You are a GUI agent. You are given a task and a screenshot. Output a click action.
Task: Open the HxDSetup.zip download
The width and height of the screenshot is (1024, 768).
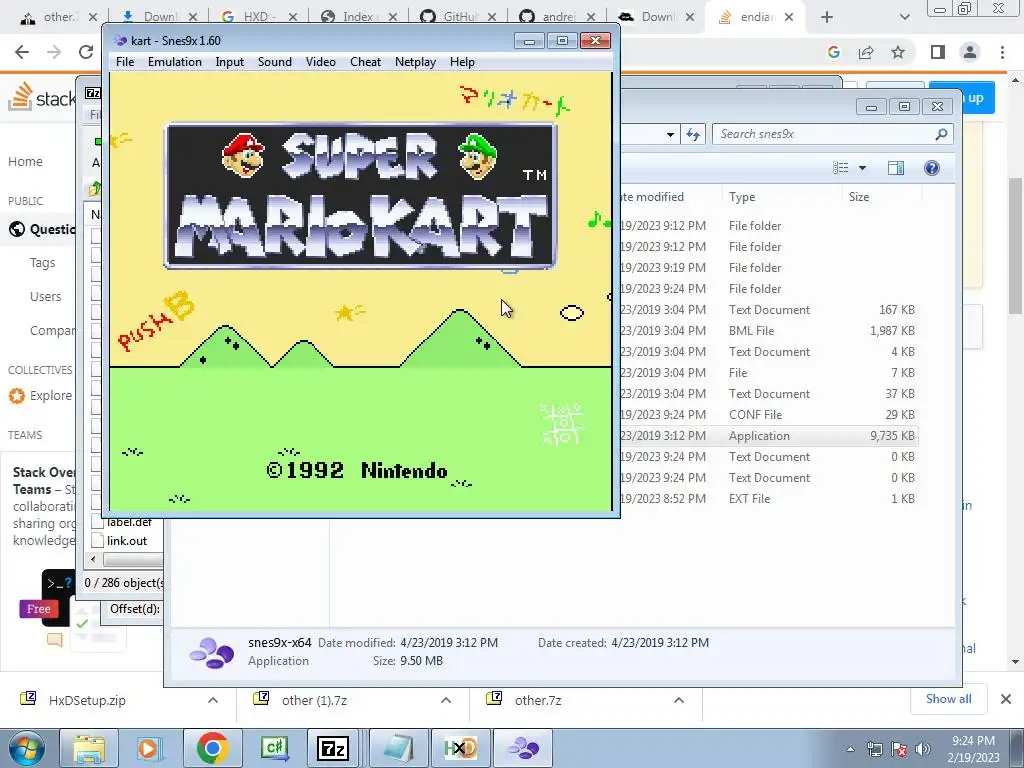tap(87, 700)
